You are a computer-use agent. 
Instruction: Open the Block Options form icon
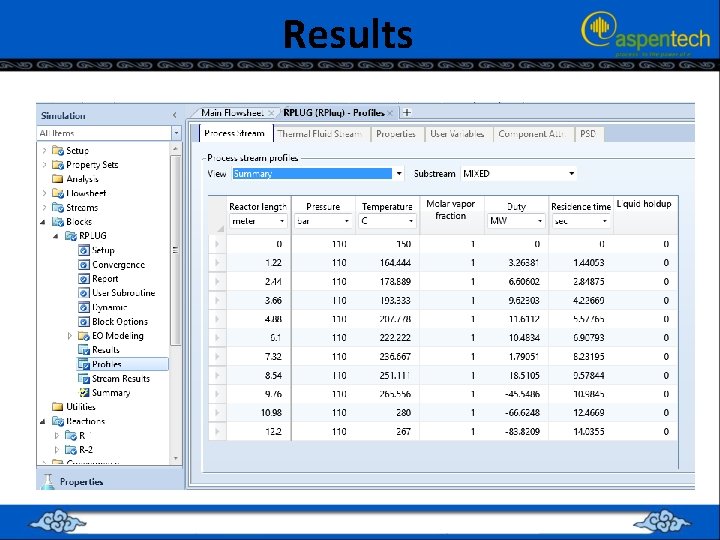pyautogui.click(x=84, y=321)
